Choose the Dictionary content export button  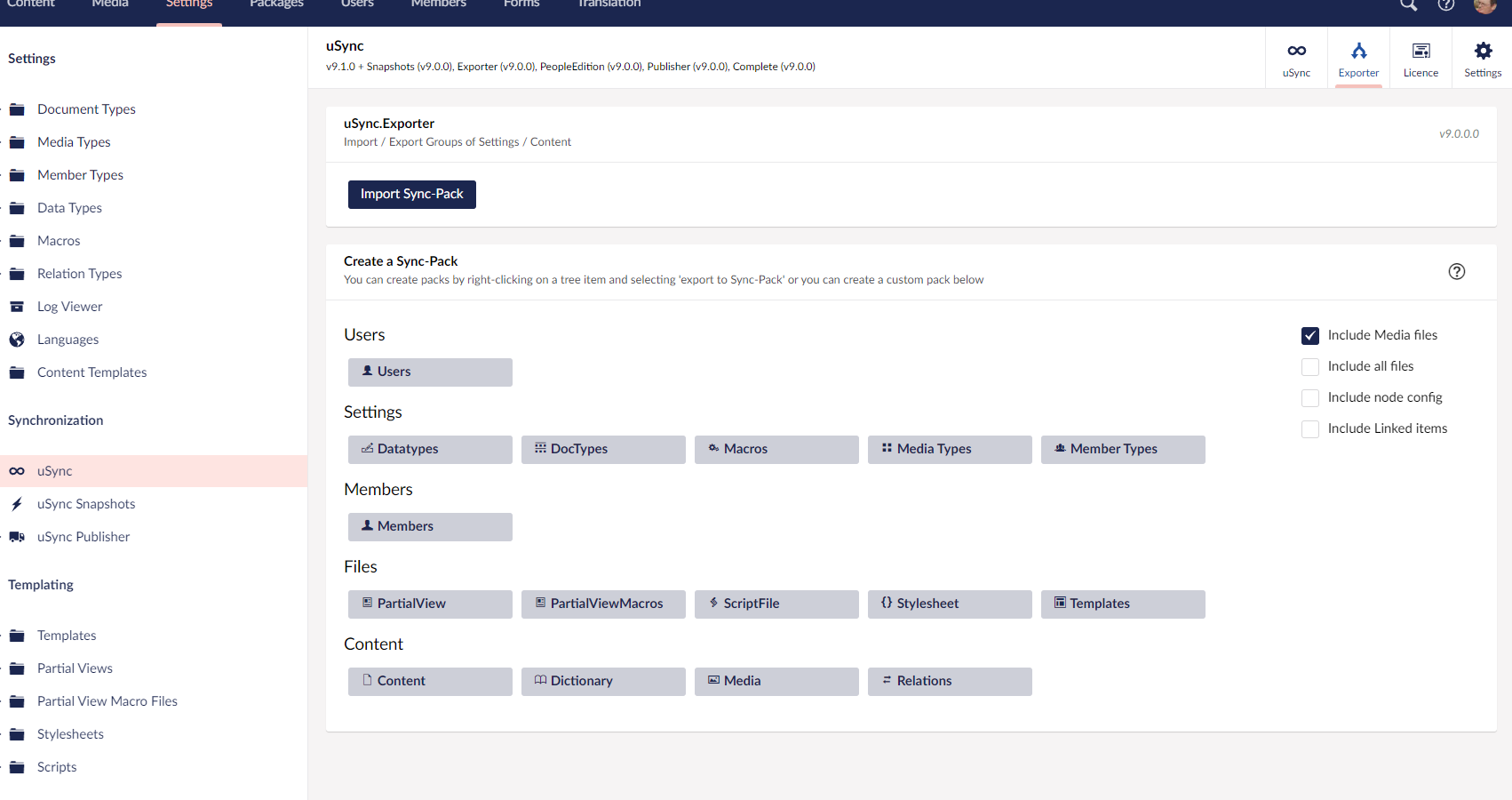click(x=603, y=682)
